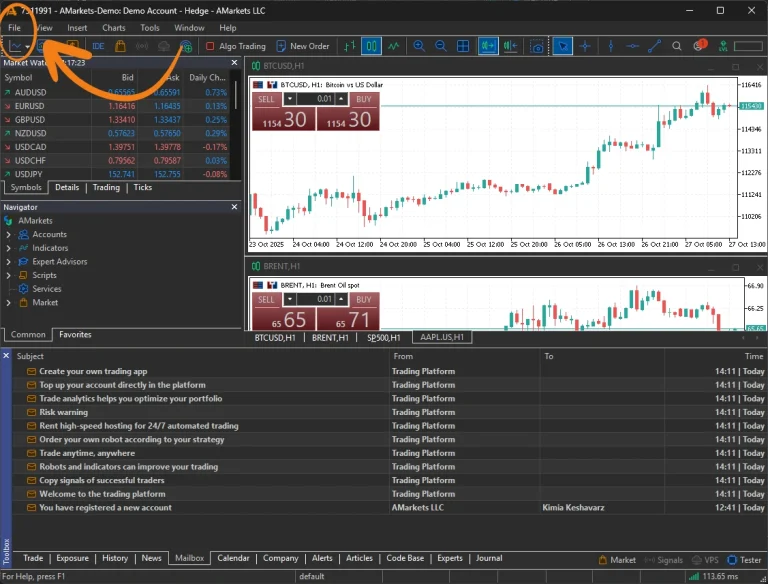This screenshot has height=584, width=768.
Task: Click the connection speed 113.65 ms status indicator
Action: click(714, 576)
